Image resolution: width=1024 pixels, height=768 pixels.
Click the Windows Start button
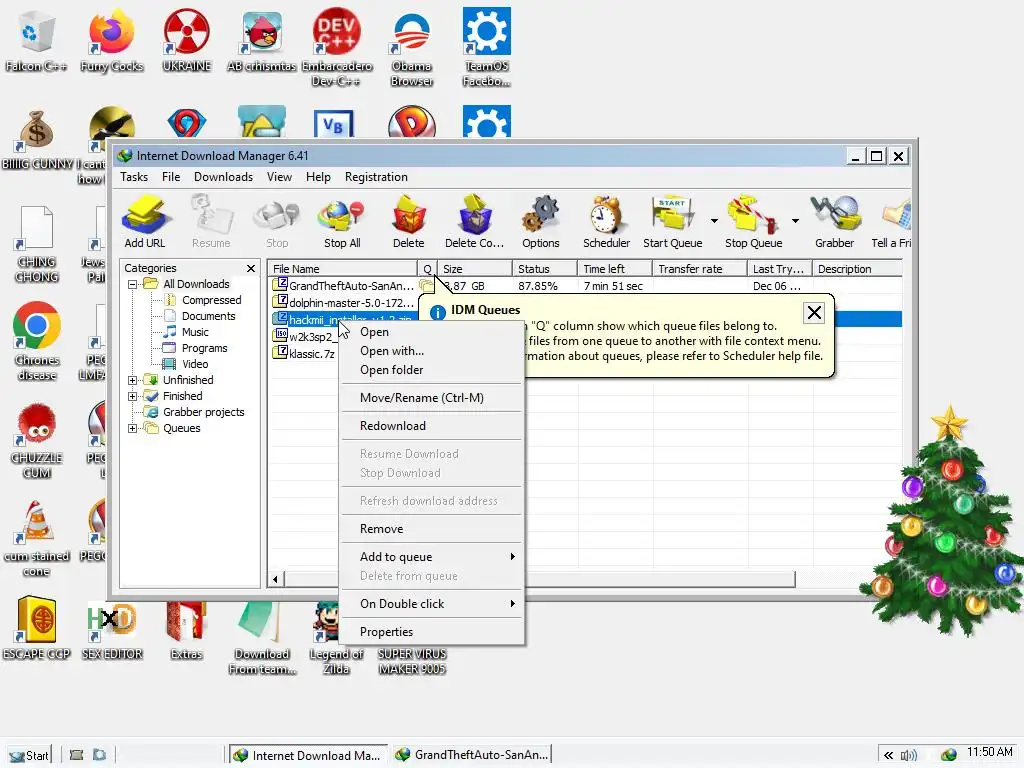point(29,755)
